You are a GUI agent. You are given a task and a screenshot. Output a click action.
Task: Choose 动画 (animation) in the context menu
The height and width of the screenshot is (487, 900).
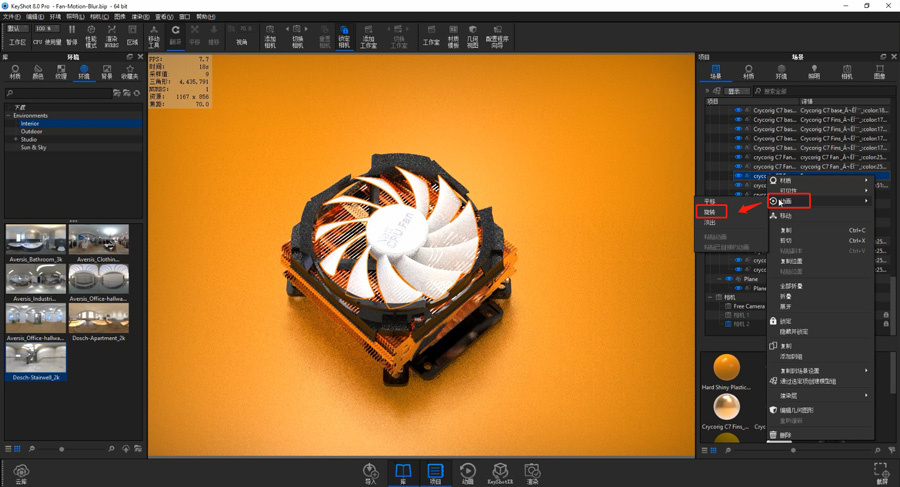820,201
